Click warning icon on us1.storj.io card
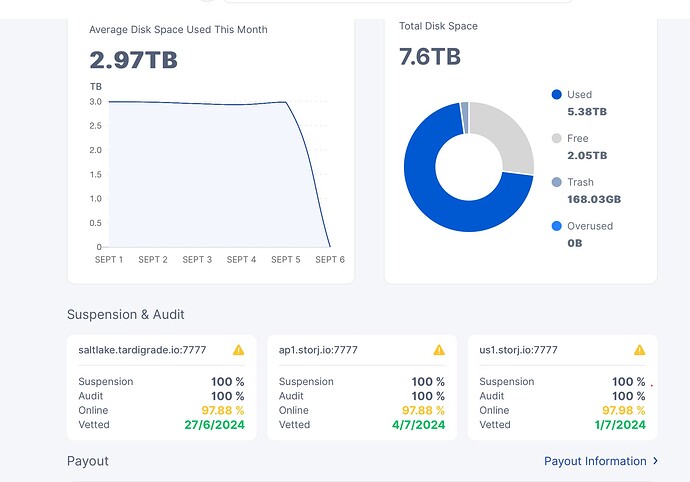This screenshot has height=482, width=690. coord(639,350)
